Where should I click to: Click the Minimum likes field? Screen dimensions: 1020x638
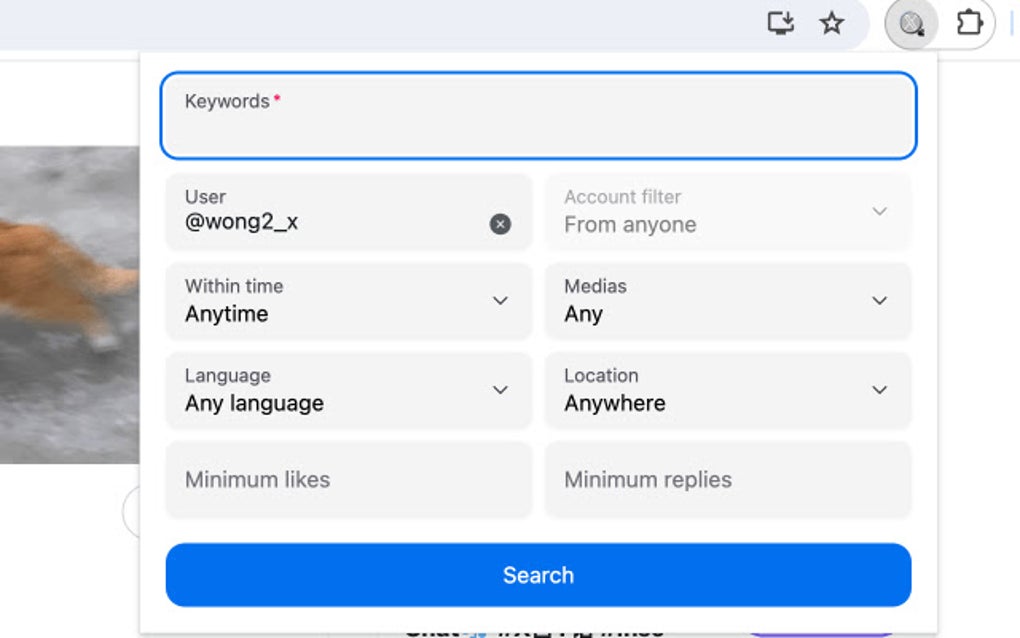click(x=348, y=480)
